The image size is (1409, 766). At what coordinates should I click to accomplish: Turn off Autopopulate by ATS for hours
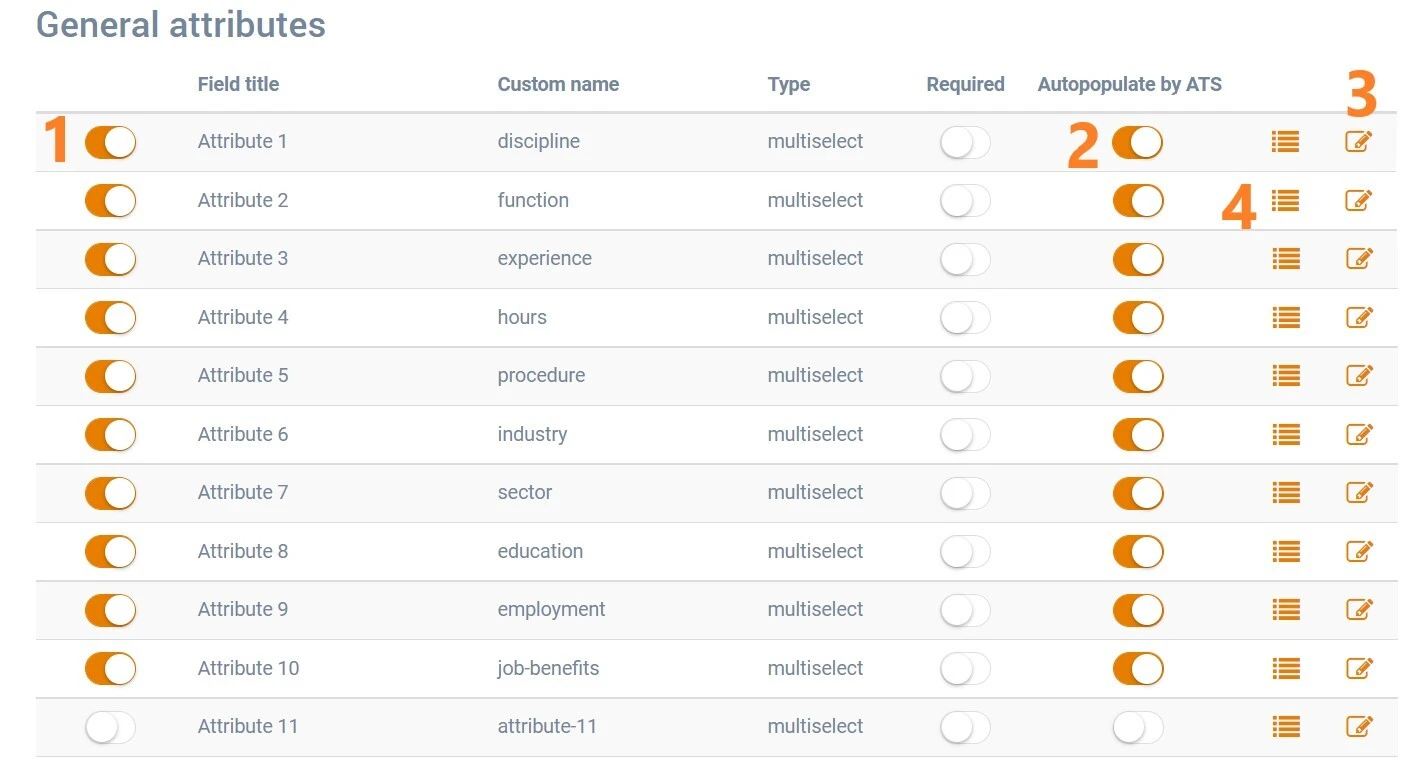1138,318
